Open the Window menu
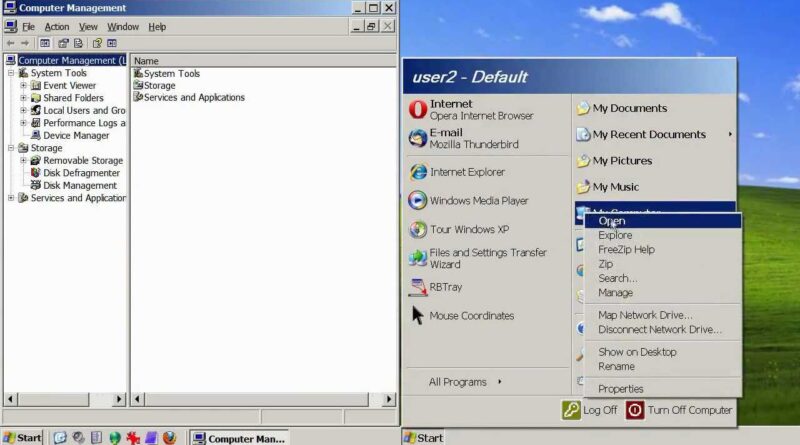 pos(122,27)
